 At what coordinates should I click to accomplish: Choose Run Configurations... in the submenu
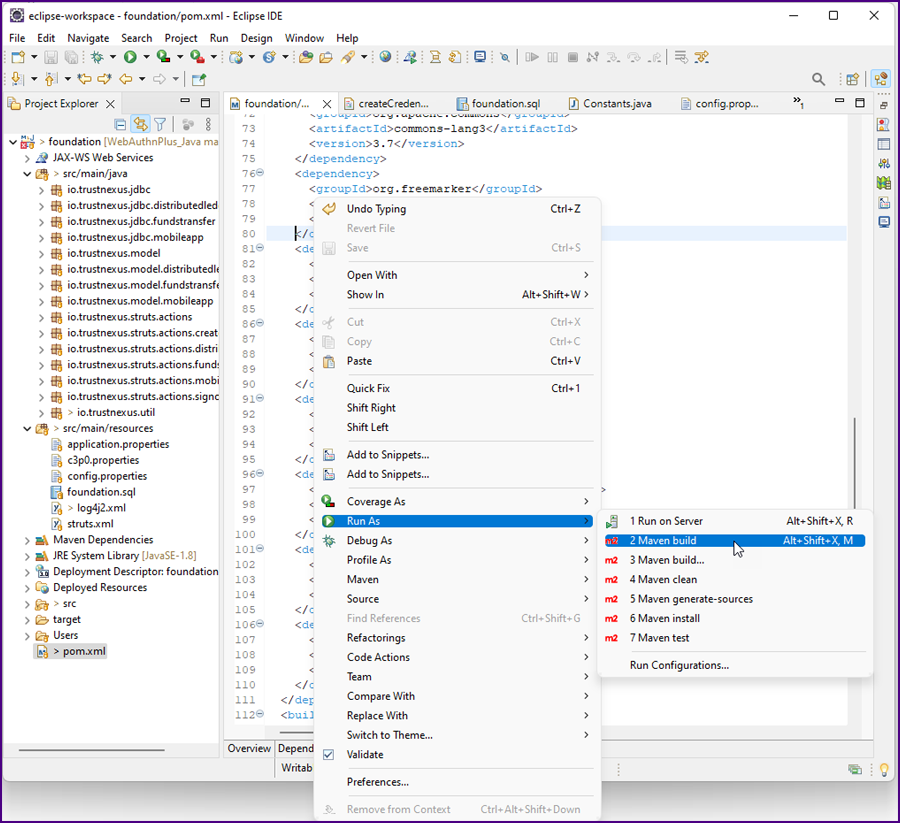(x=678, y=665)
